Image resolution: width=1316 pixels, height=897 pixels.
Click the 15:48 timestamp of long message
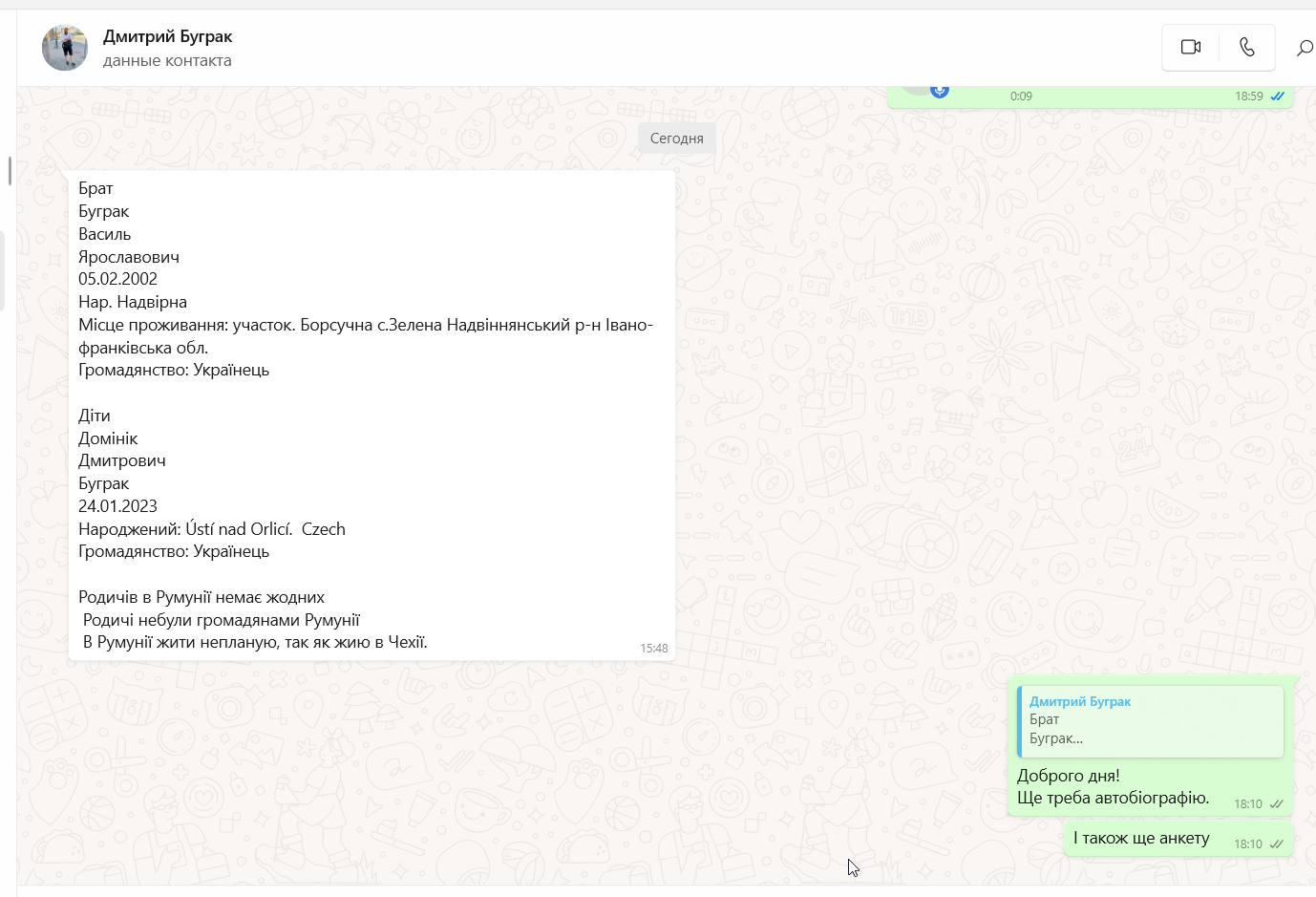coord(654,649)
